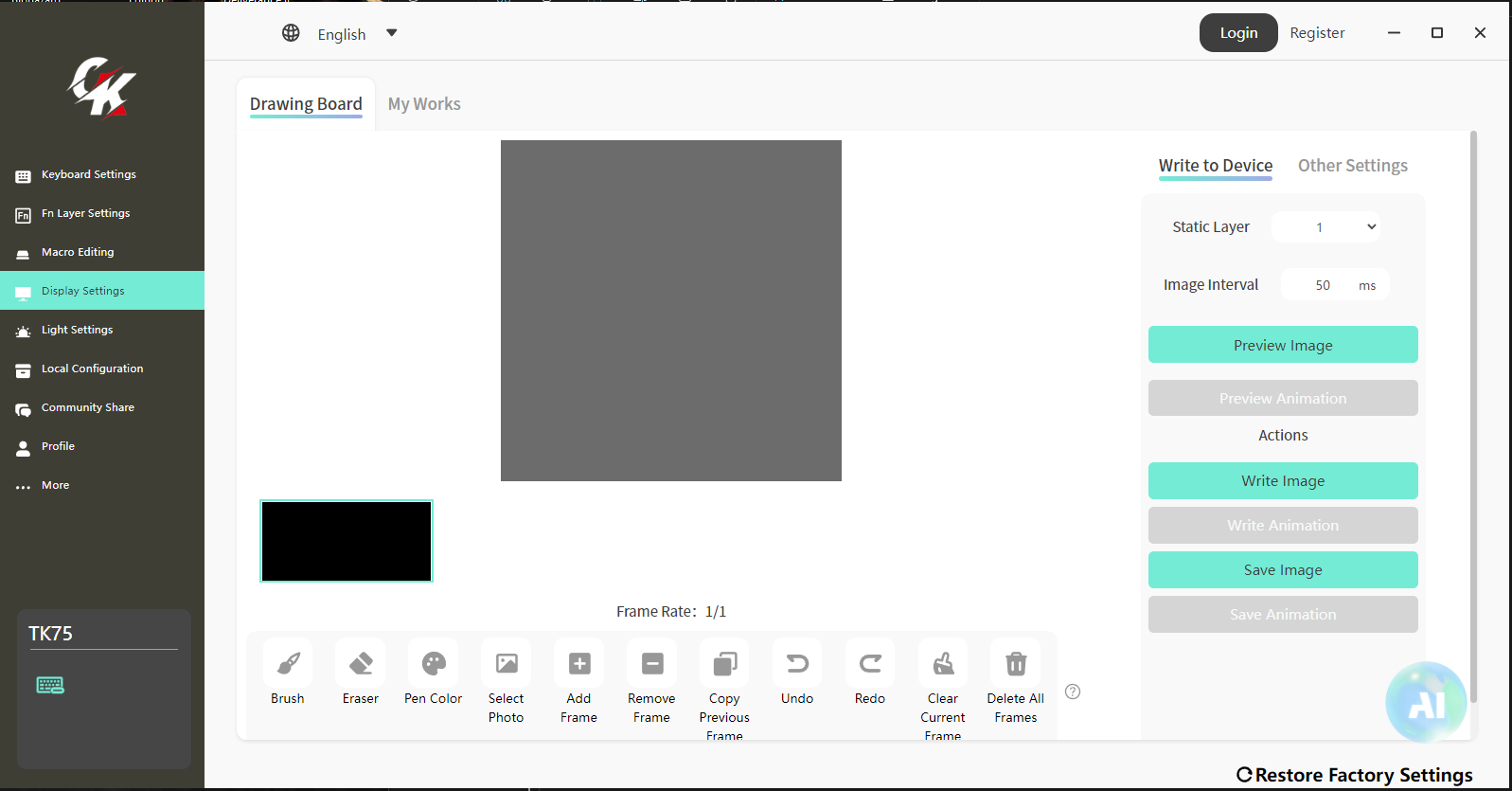The width and height of the screenshot is (1512, 791).
Task: Expand the English language dropdown
Action: [x=391, y=34]
